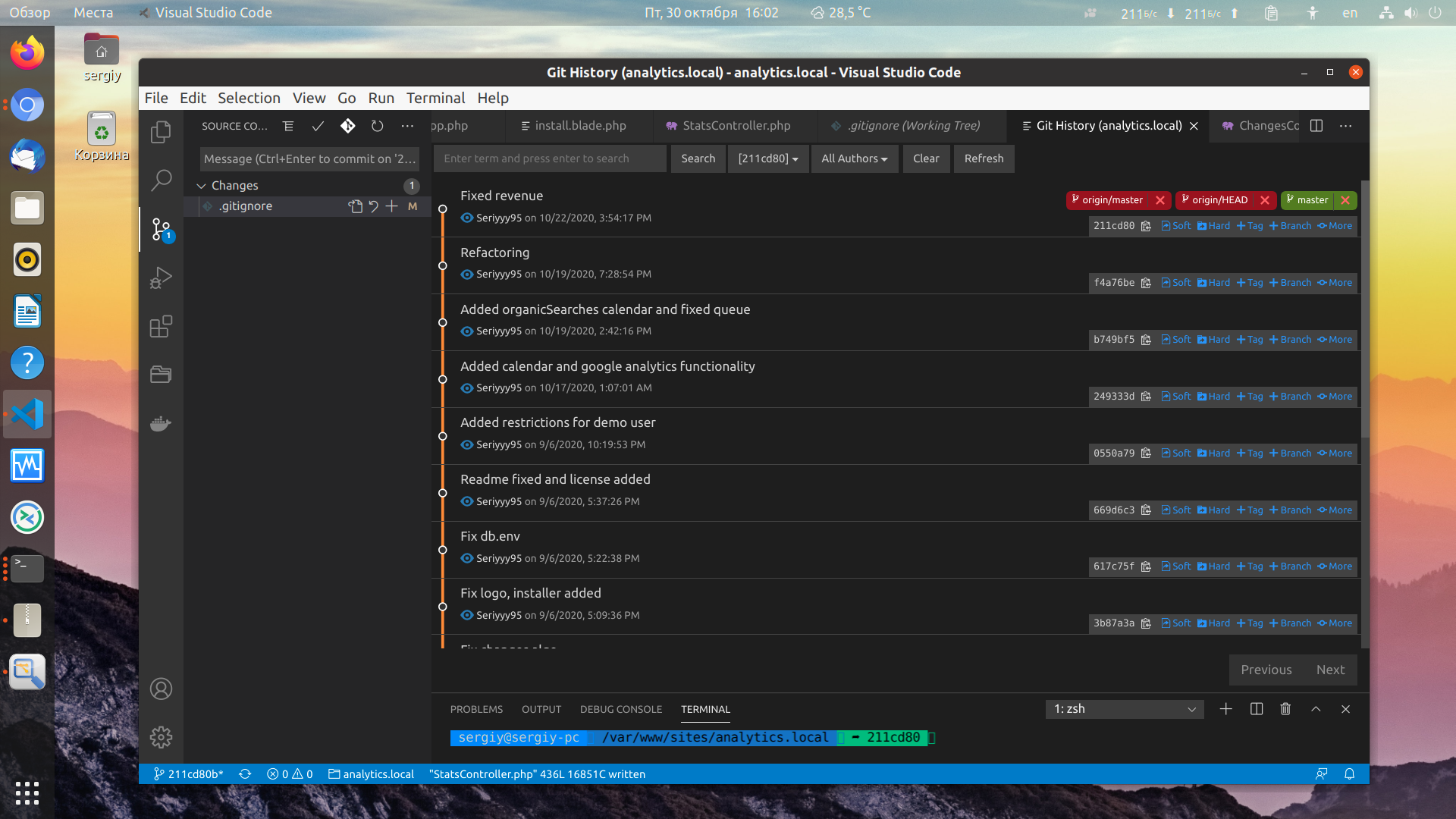Open notifications bell in status bar

tap(1350, 774)
